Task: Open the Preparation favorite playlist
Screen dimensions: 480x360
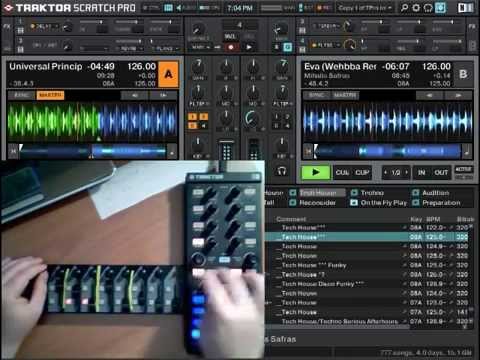Action: tap(441, 203)
